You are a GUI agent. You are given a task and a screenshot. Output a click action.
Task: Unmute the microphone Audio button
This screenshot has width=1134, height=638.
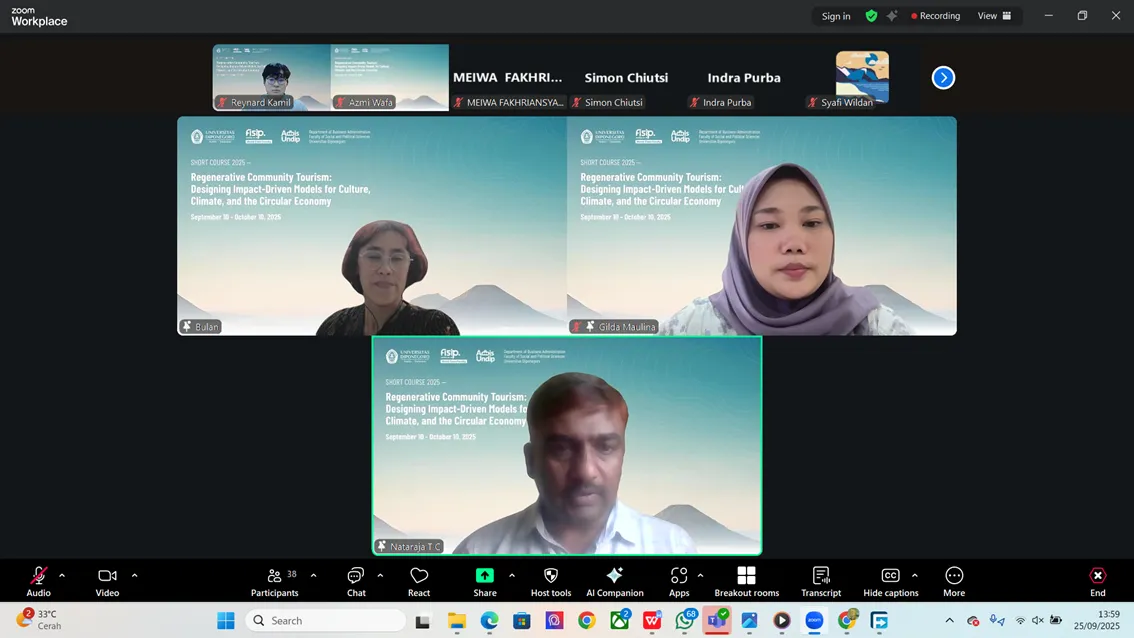click(38, 580)
